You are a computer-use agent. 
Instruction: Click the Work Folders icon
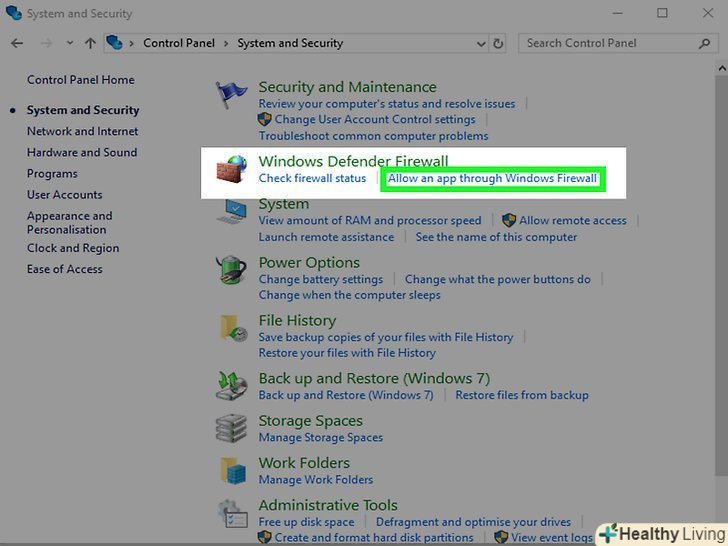(233, 470)
